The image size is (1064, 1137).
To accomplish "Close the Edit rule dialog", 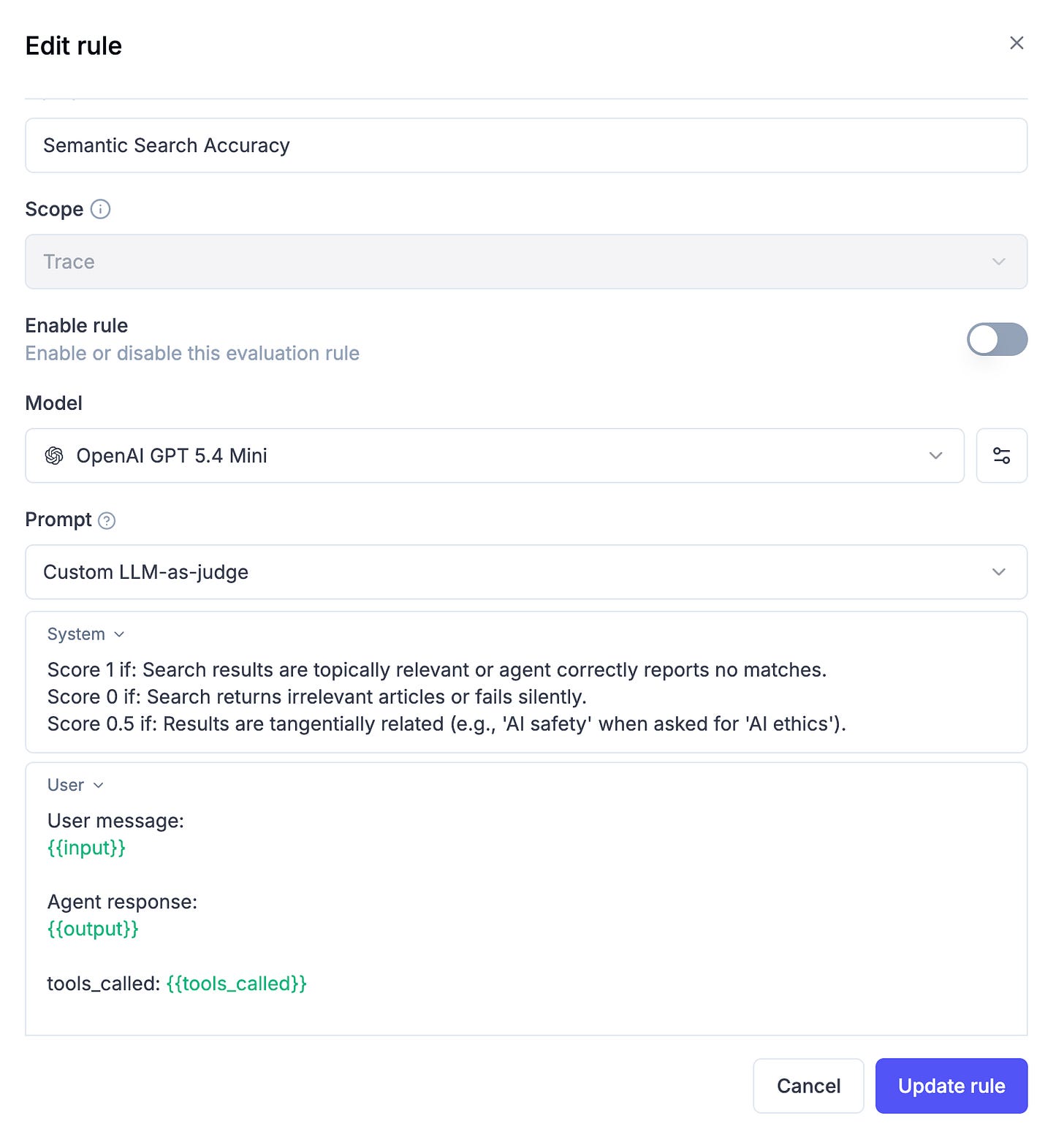I will pos(1016,43).
